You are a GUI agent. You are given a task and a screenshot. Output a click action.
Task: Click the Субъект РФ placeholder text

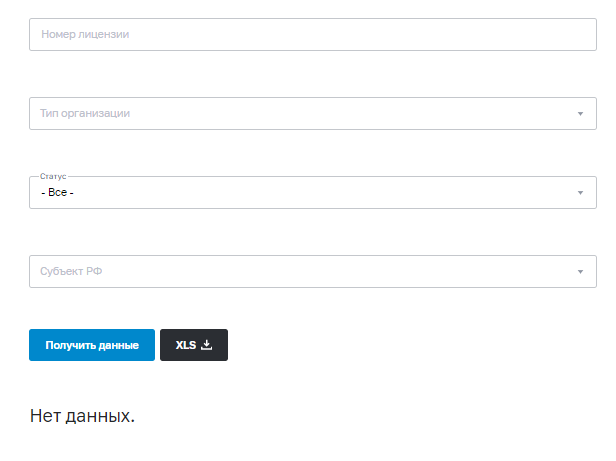71,272
